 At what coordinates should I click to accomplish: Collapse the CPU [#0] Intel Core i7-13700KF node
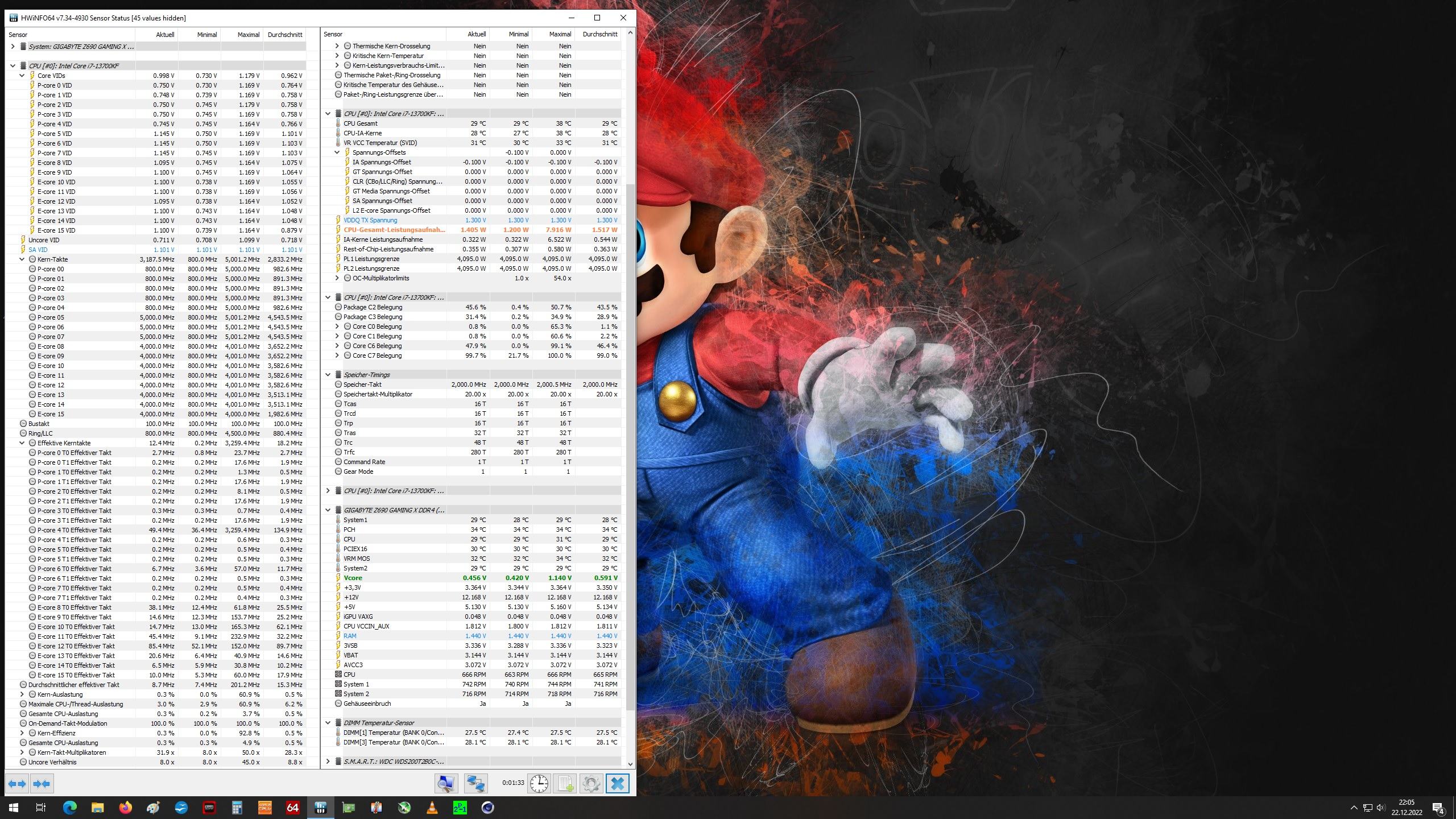pyautogui.click(x=13, y=66)
